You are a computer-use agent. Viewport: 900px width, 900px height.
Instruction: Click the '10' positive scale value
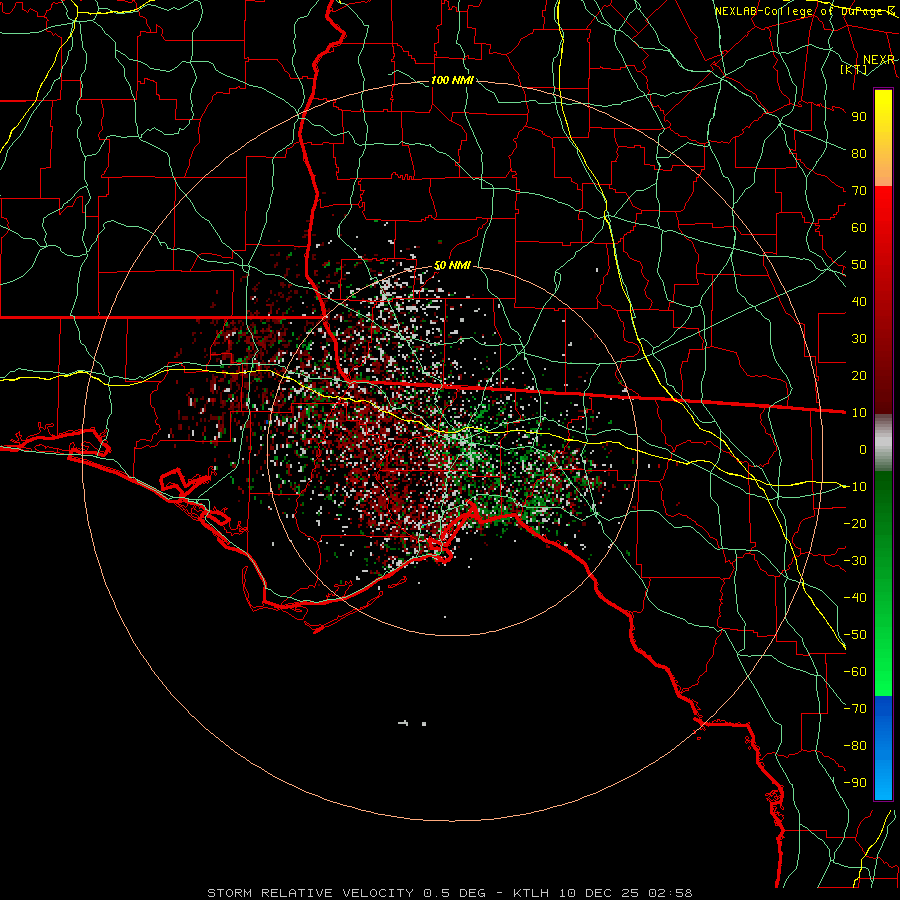pos(859,413)
